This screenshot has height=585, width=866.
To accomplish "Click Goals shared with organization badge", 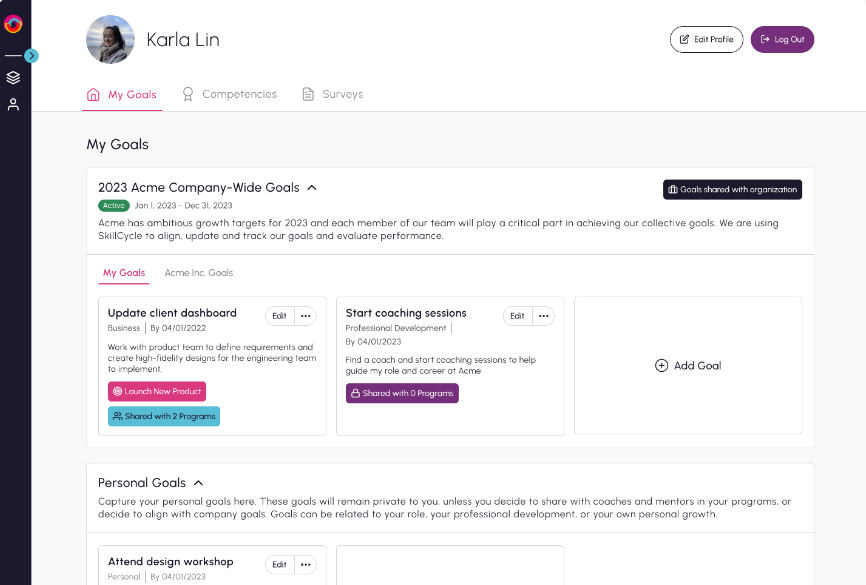I will click(732, 189).
